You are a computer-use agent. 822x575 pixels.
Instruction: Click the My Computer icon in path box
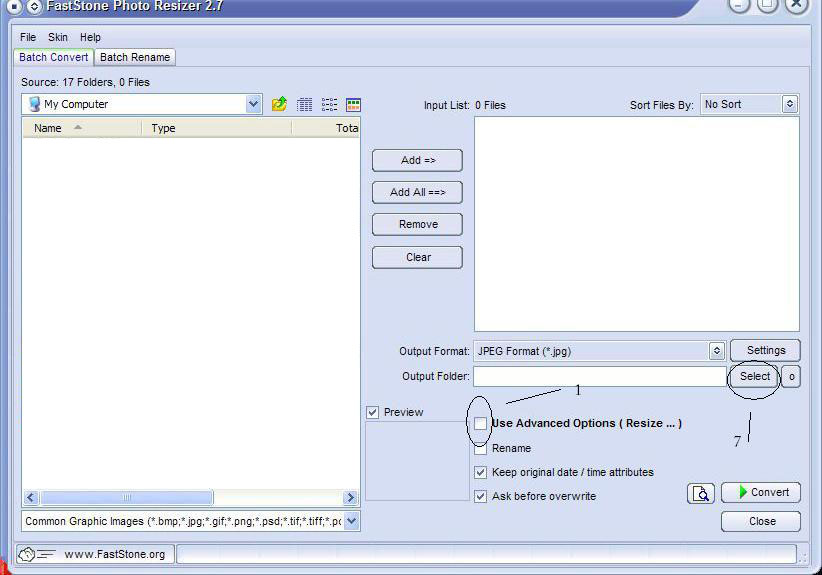pyautogui.click(x=35, y=104)
